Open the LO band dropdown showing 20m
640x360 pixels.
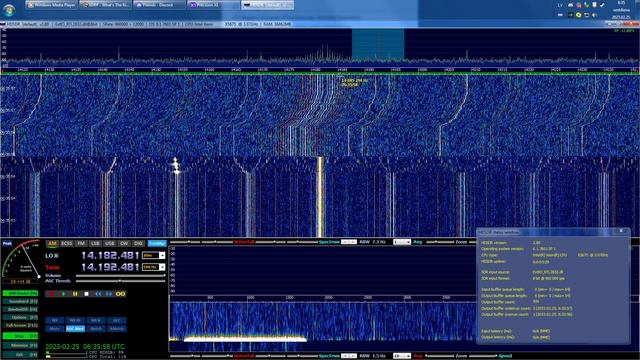[153, 256]
